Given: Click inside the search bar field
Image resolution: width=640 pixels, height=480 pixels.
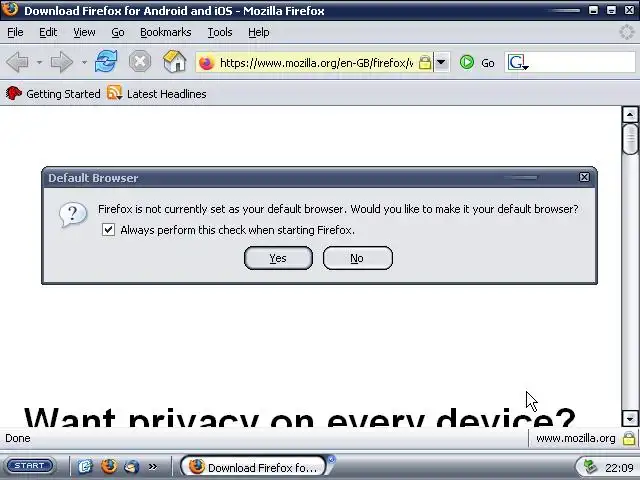Looking at the screenshot, I should (582, 62).
